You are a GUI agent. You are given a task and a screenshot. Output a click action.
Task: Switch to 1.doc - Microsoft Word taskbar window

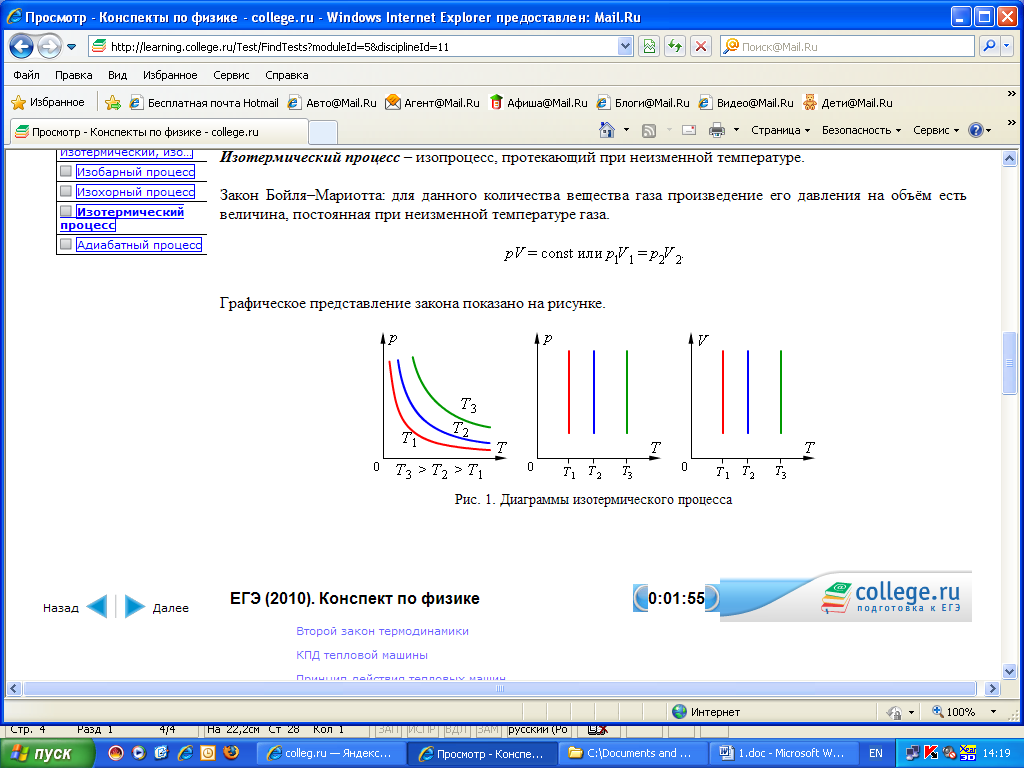(783, 754)
